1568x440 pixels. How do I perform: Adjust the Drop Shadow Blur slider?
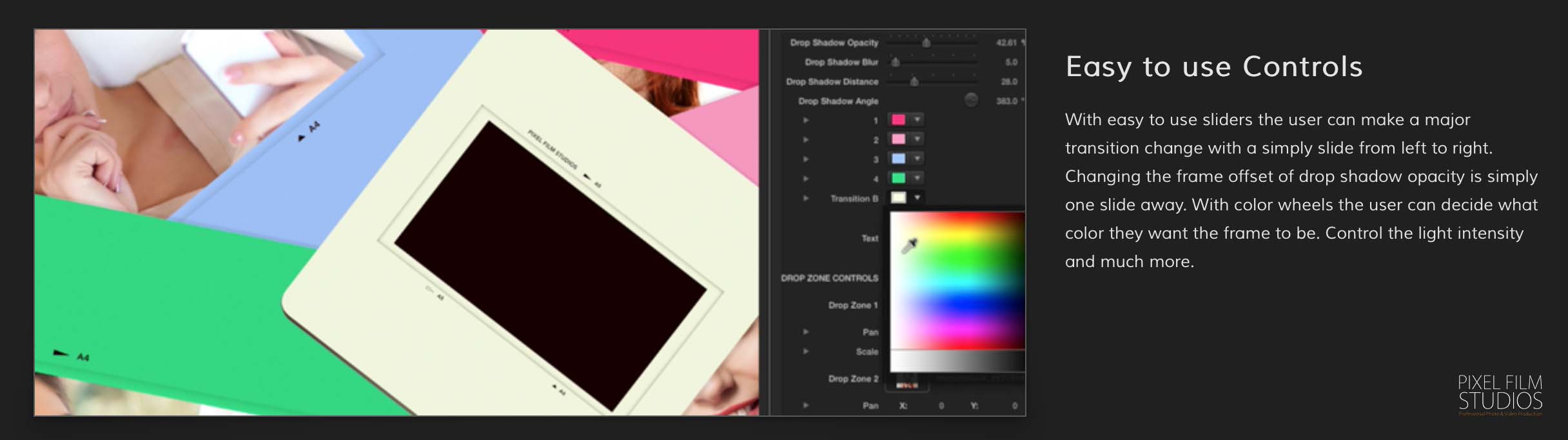[x=896, y=62]
